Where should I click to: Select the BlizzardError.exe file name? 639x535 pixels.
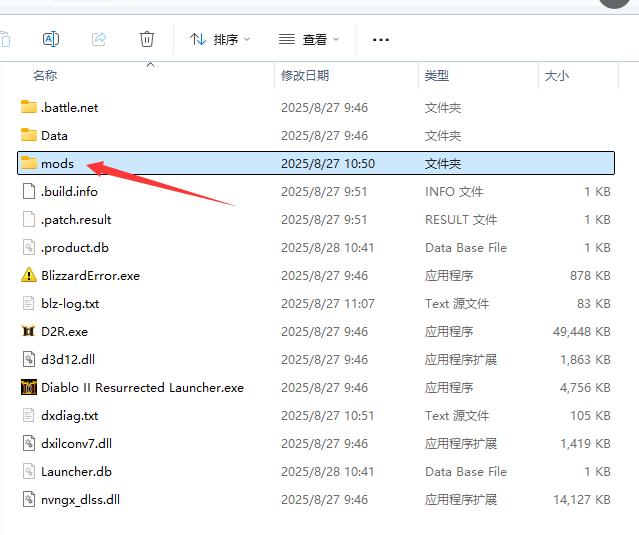pos(90,275)
